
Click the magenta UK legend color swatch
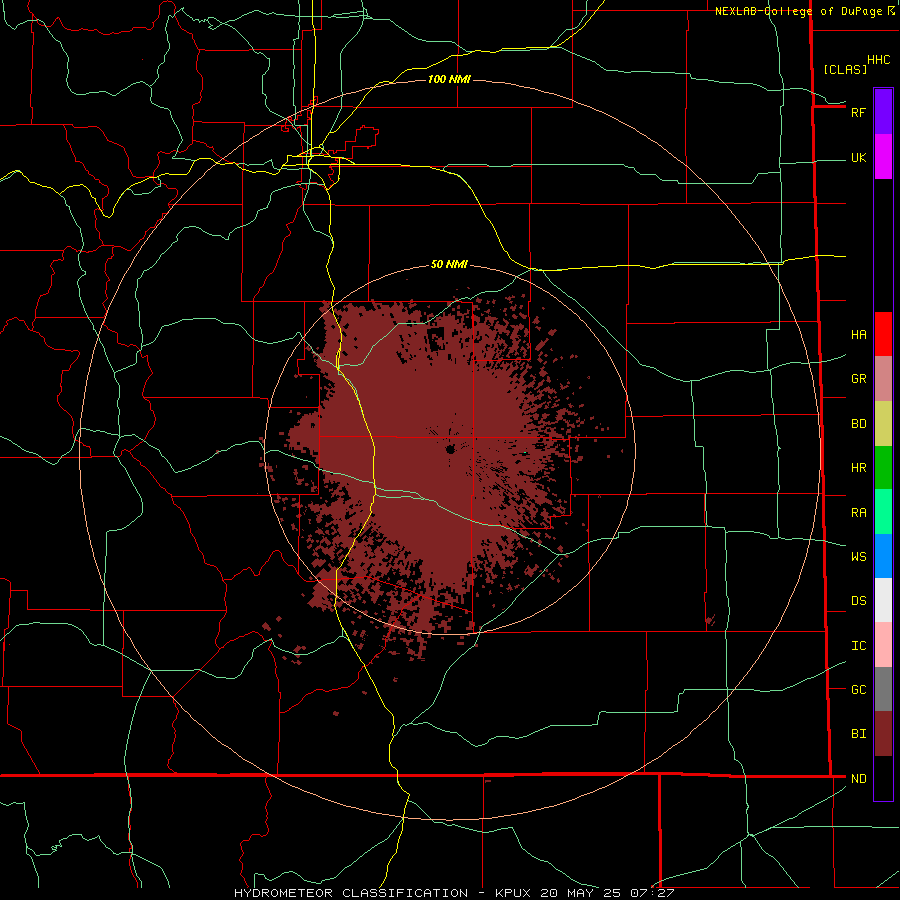[x=883, y=157]
